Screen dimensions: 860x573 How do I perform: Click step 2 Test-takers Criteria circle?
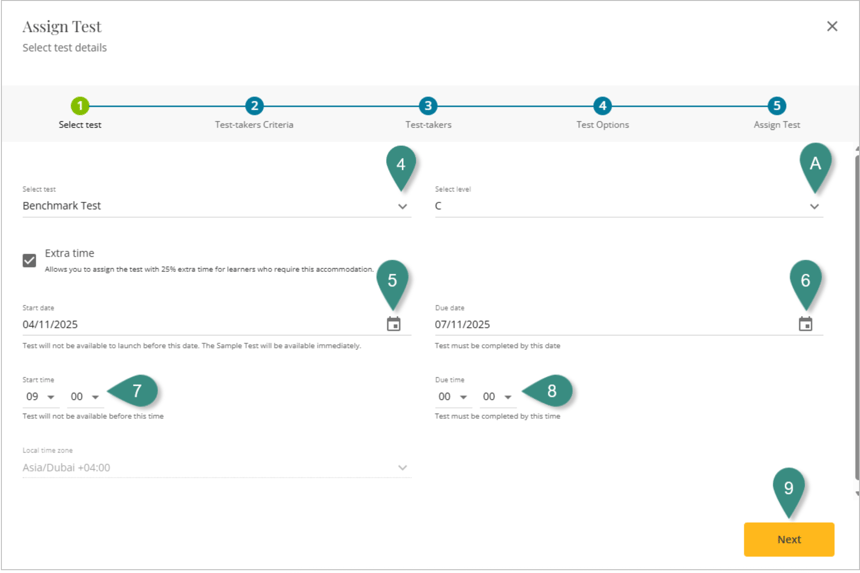254,106
